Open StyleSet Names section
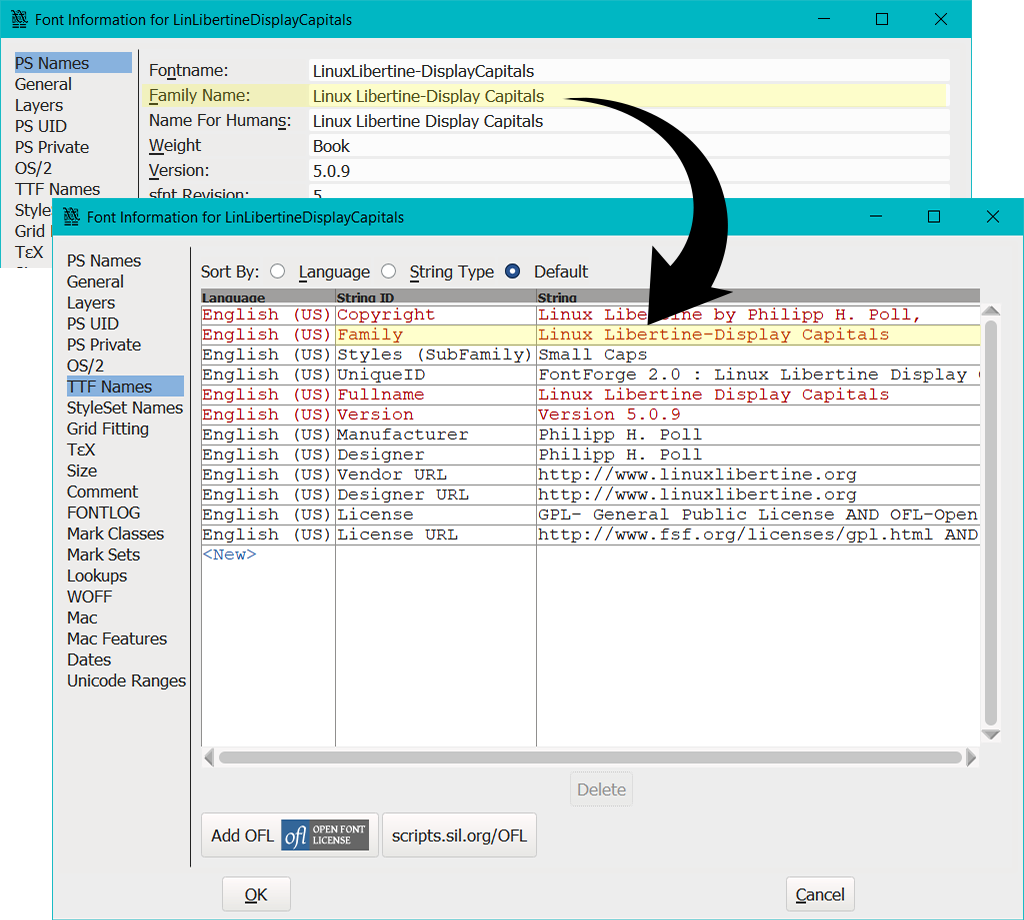1024x920 pixels. pyautogui.click(x=125, y=407)
